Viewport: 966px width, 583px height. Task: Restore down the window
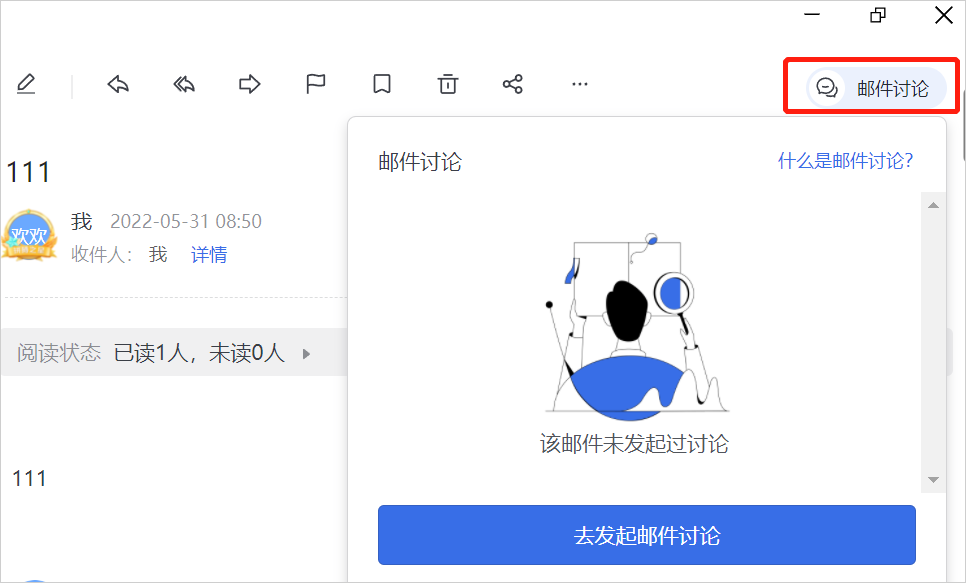point(878,15)
